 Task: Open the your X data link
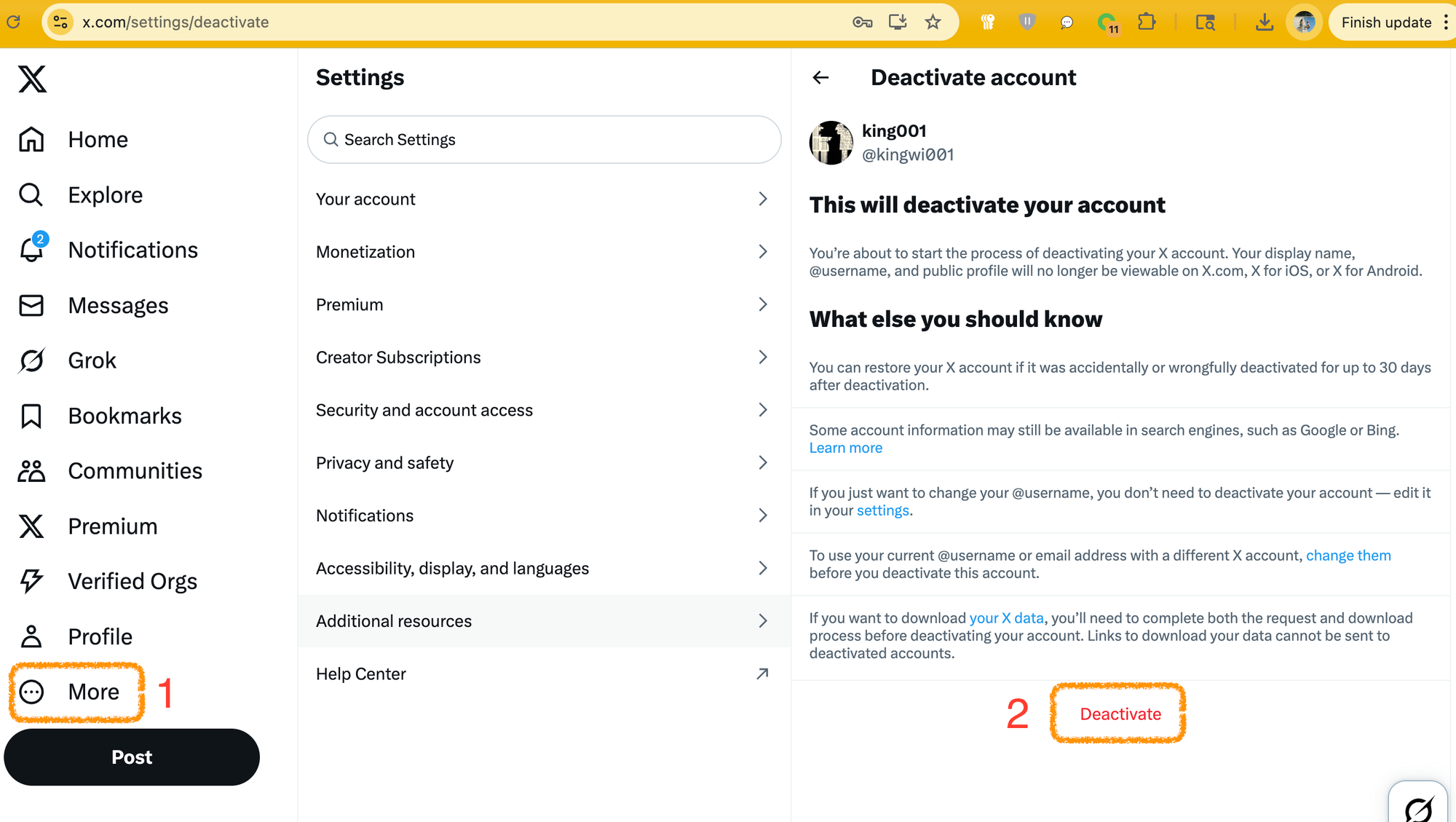click(1006, 618)
